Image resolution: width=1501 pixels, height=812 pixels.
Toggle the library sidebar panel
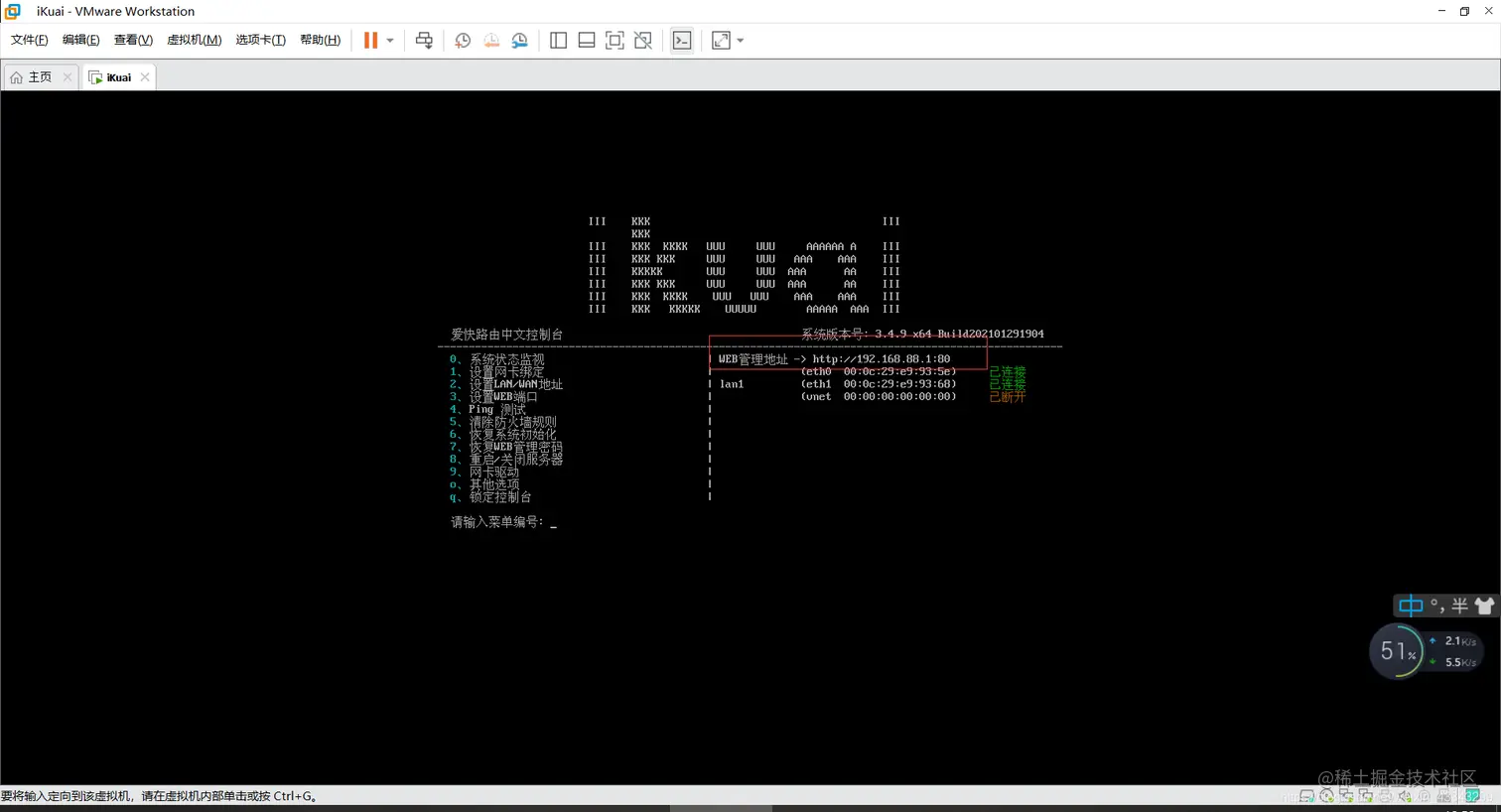click(x=558, y=41)
